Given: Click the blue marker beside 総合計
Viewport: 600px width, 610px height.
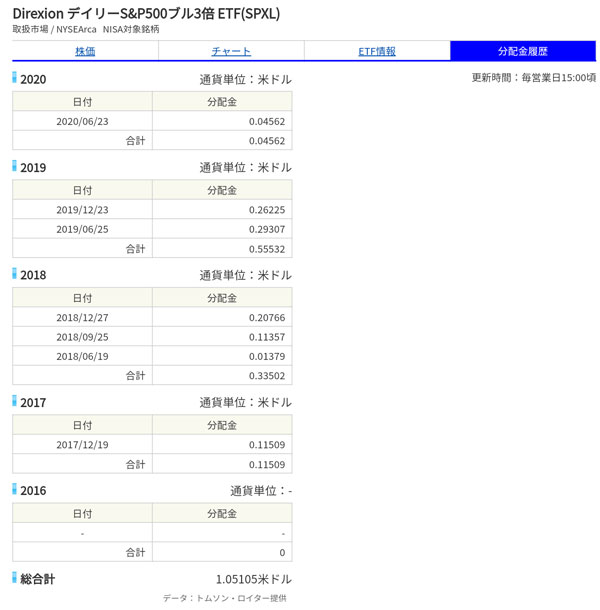Looking at the screenshot, I should tap(15, 577).
